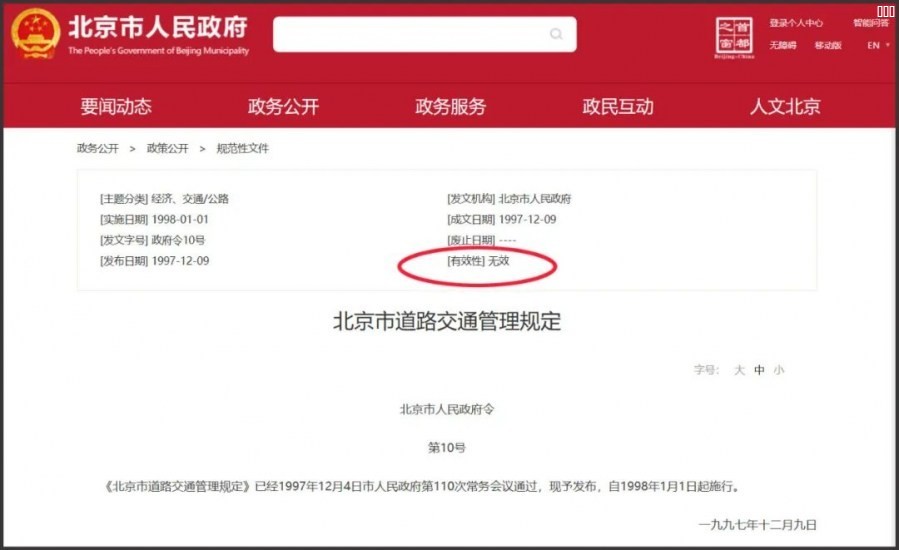Click the 无障碍 accessibility link

tap(782, 45)
